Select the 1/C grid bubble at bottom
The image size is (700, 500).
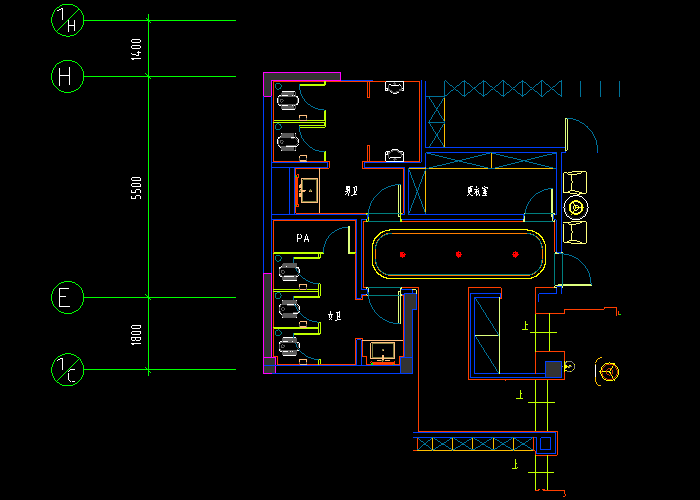[67, 371]
